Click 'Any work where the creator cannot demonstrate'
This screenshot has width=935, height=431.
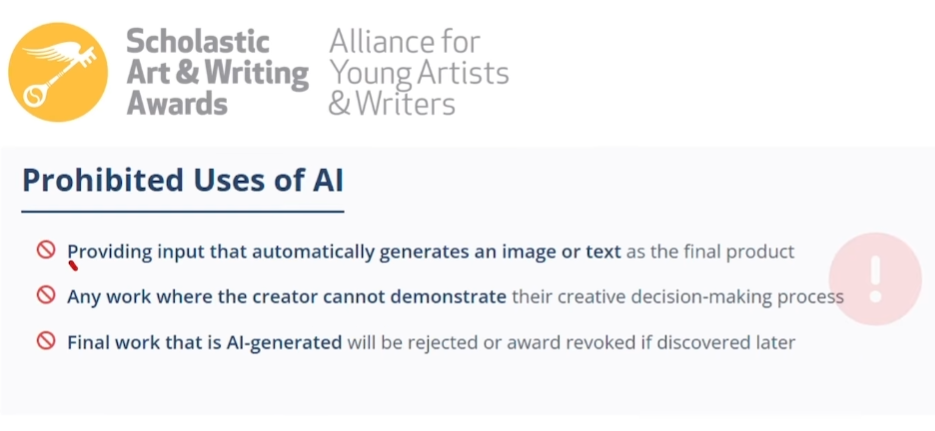pyautogui.click(x=286, y=297)
